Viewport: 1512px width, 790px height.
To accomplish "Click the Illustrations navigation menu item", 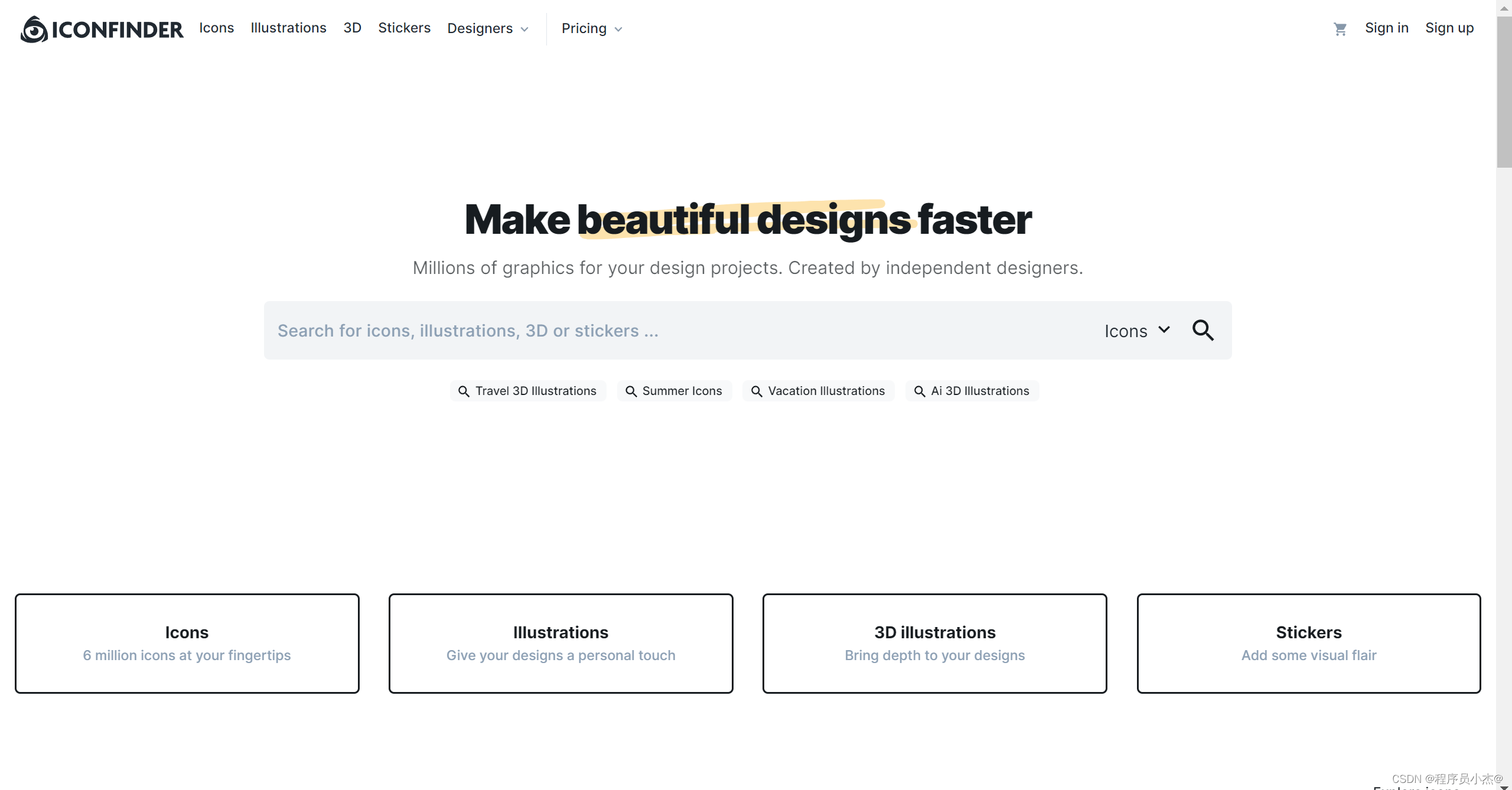I will click(288, 28).
